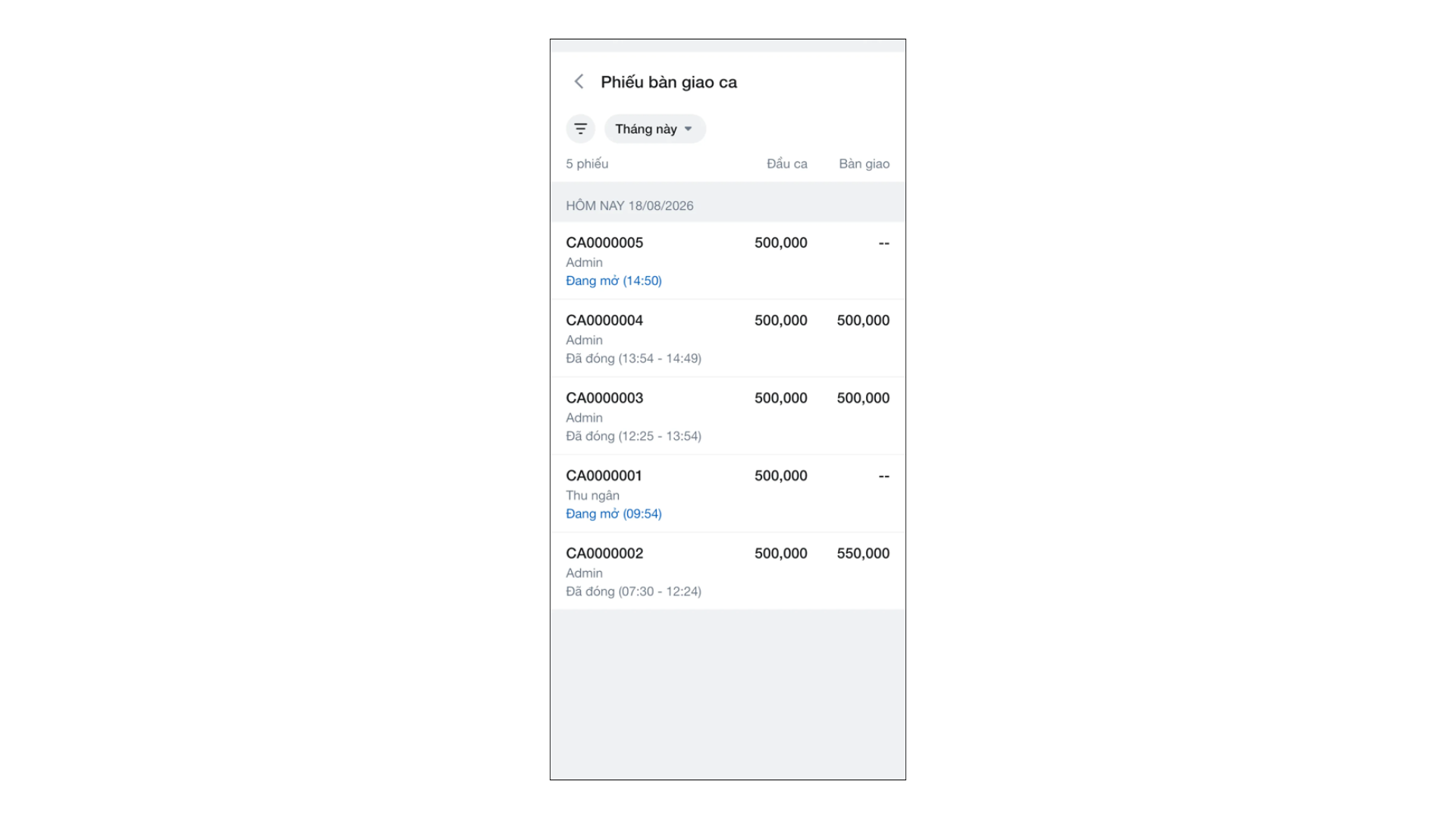Image resolution: width=1456 pixels, height=819 pixels.
Task: Click the Đầu ca column header
Action: tap(786, 164)
